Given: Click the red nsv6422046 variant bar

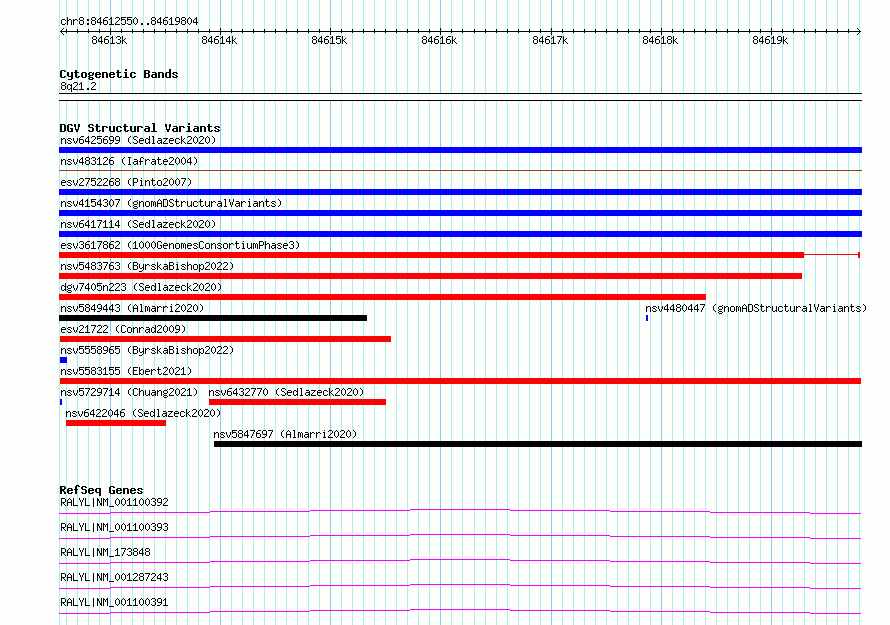Looking at the screenshot, I should (x=116, y=423).
